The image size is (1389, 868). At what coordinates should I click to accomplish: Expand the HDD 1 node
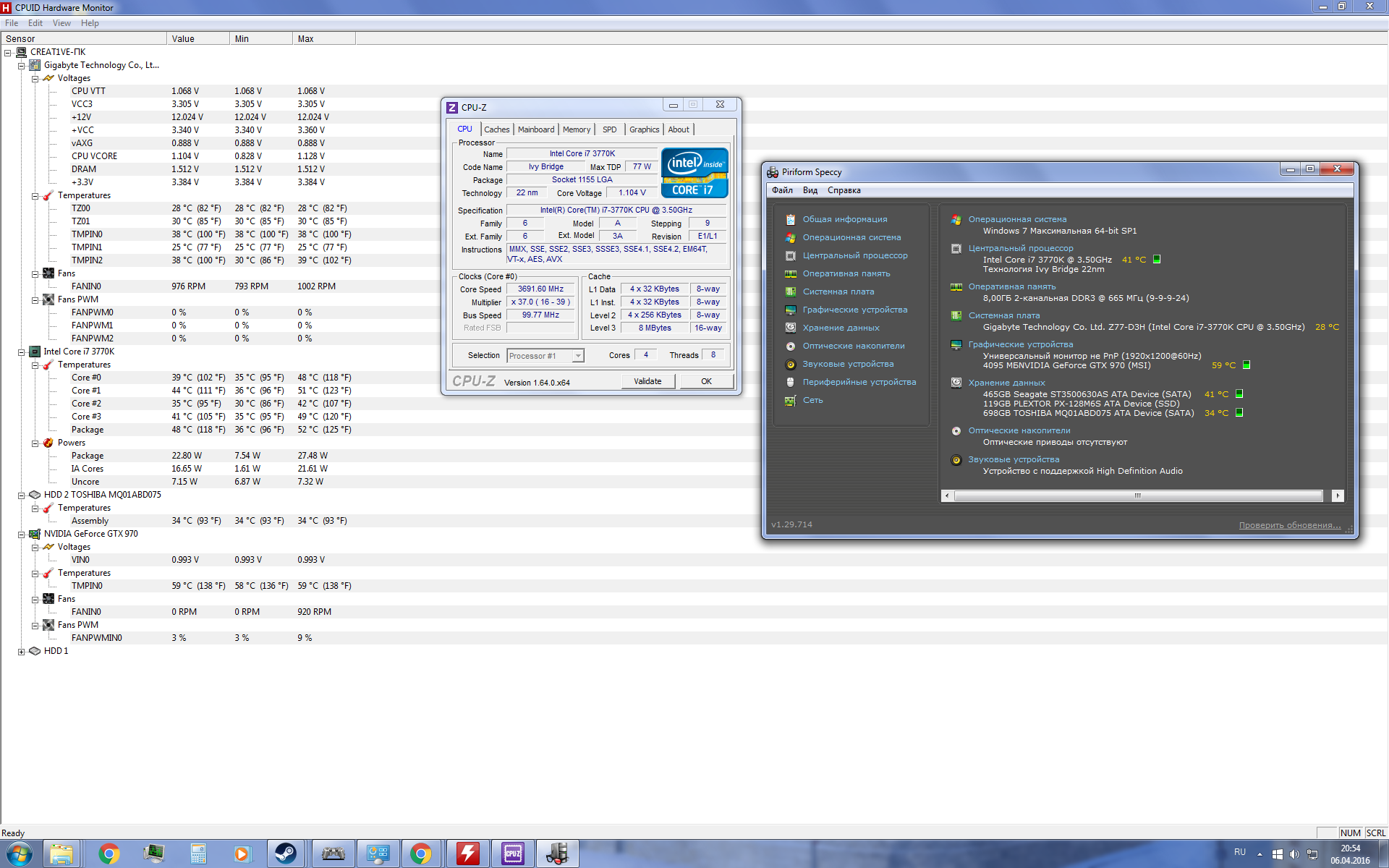pos(22,651)
